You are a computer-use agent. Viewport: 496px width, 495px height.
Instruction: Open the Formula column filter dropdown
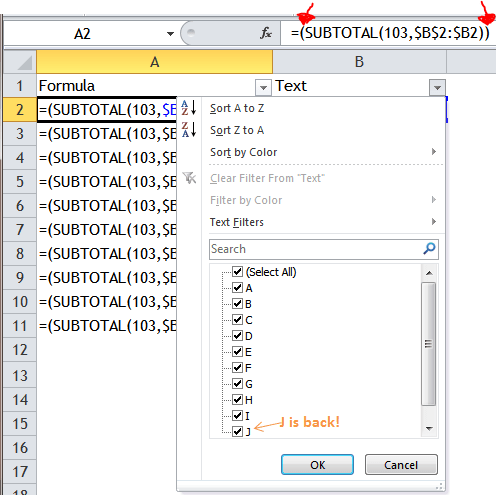(263, 88)
